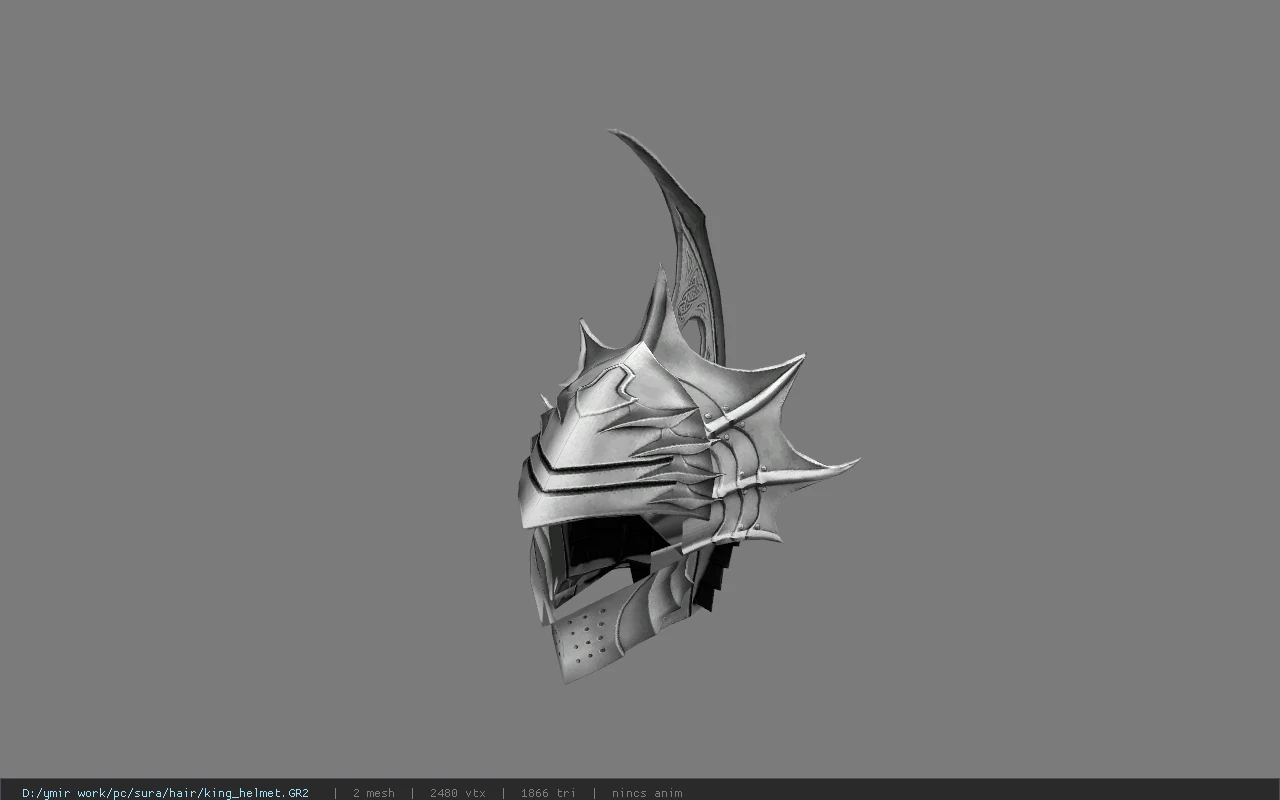Click the "2 mesh" status entry
The image size is (1280, 800).
373,793
